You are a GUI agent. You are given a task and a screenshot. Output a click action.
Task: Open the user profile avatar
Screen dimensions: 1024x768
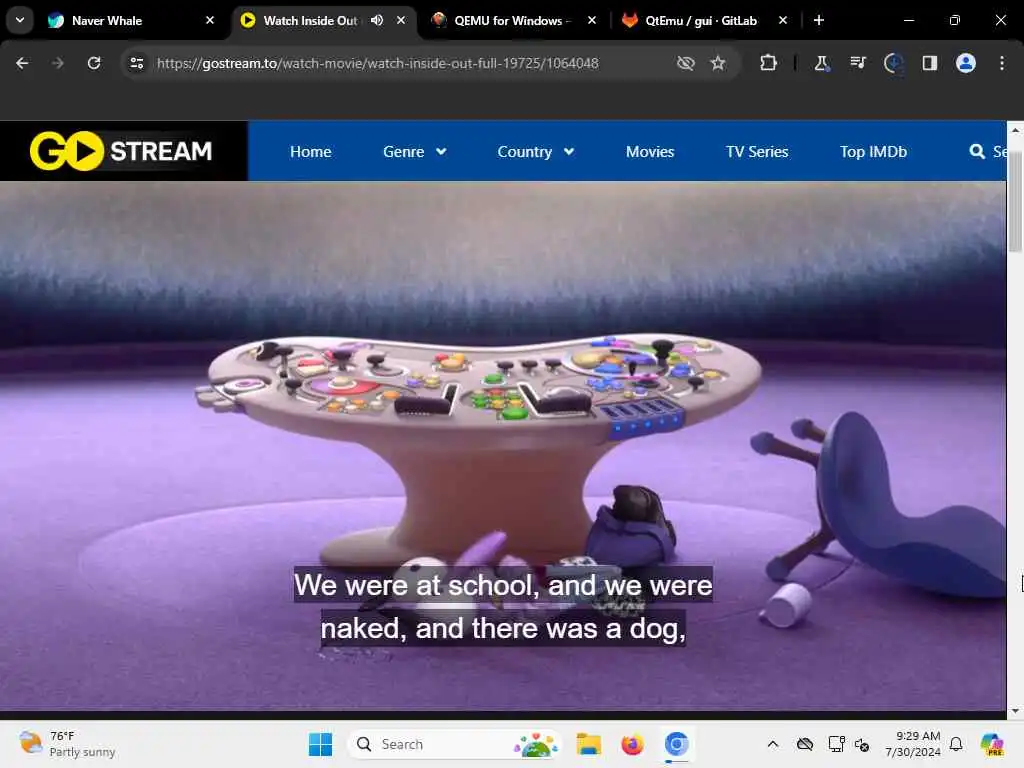tap(966, 63)
